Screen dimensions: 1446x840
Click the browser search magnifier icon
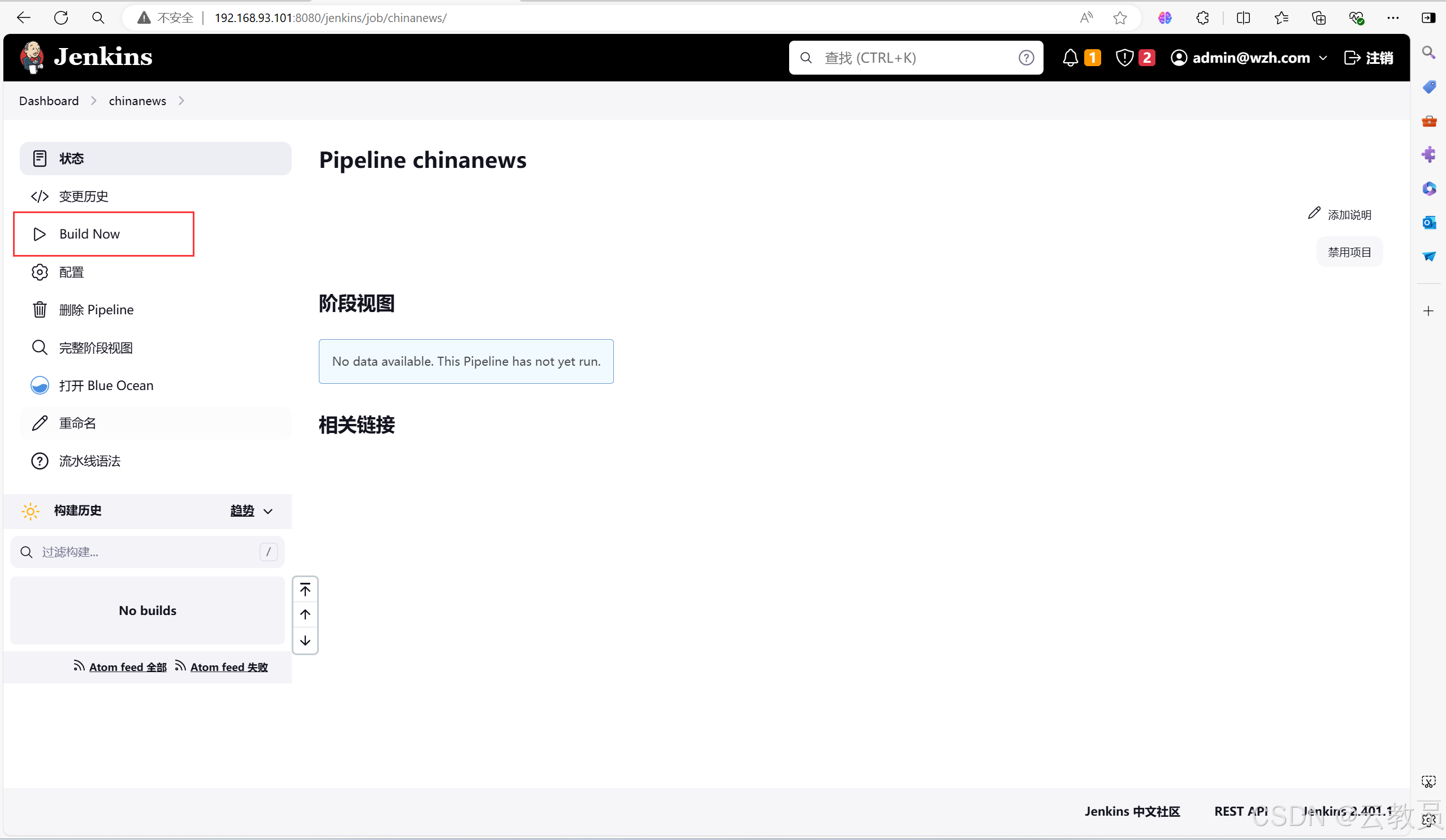(x=98, y=18)
